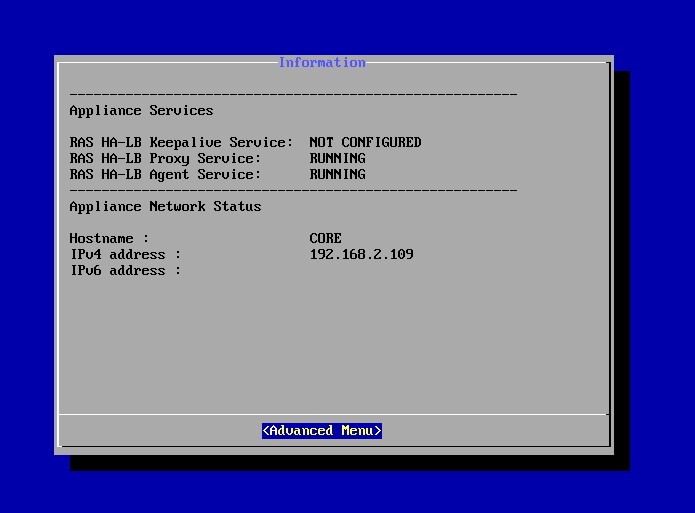Click the Information dialog title
The image size is (695, 513).
click(322, 63)
